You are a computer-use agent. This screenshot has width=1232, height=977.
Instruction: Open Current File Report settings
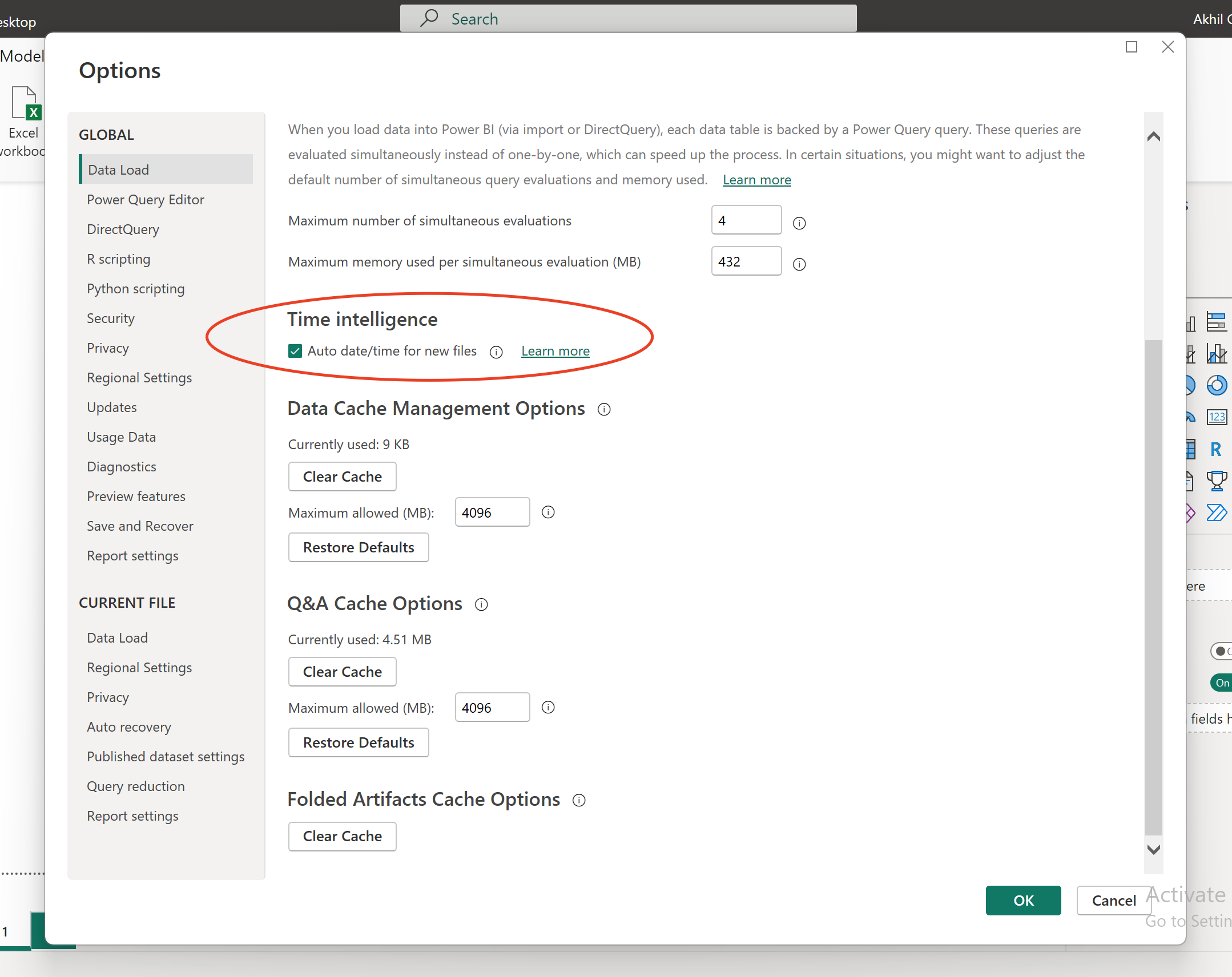pos(132,816)
